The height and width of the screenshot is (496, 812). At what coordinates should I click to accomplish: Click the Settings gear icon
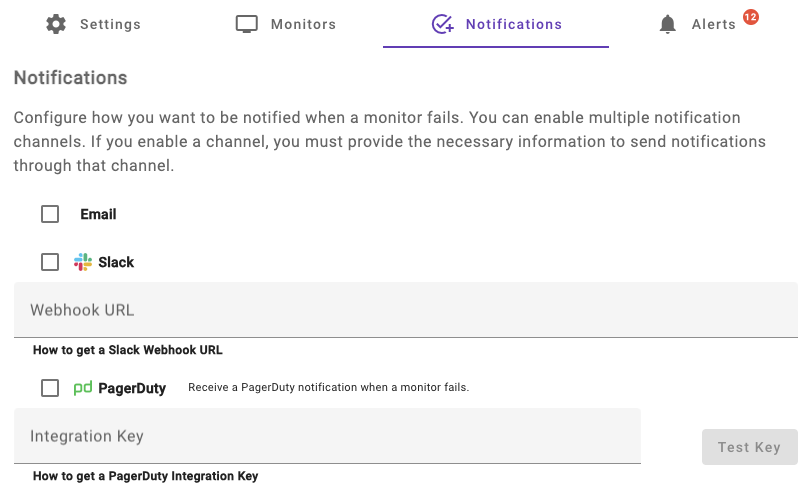coord(56,24)
